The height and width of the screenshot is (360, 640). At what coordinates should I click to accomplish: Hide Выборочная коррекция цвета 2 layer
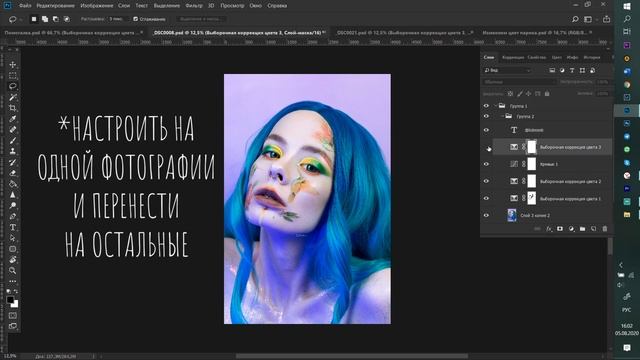point(486,181)
